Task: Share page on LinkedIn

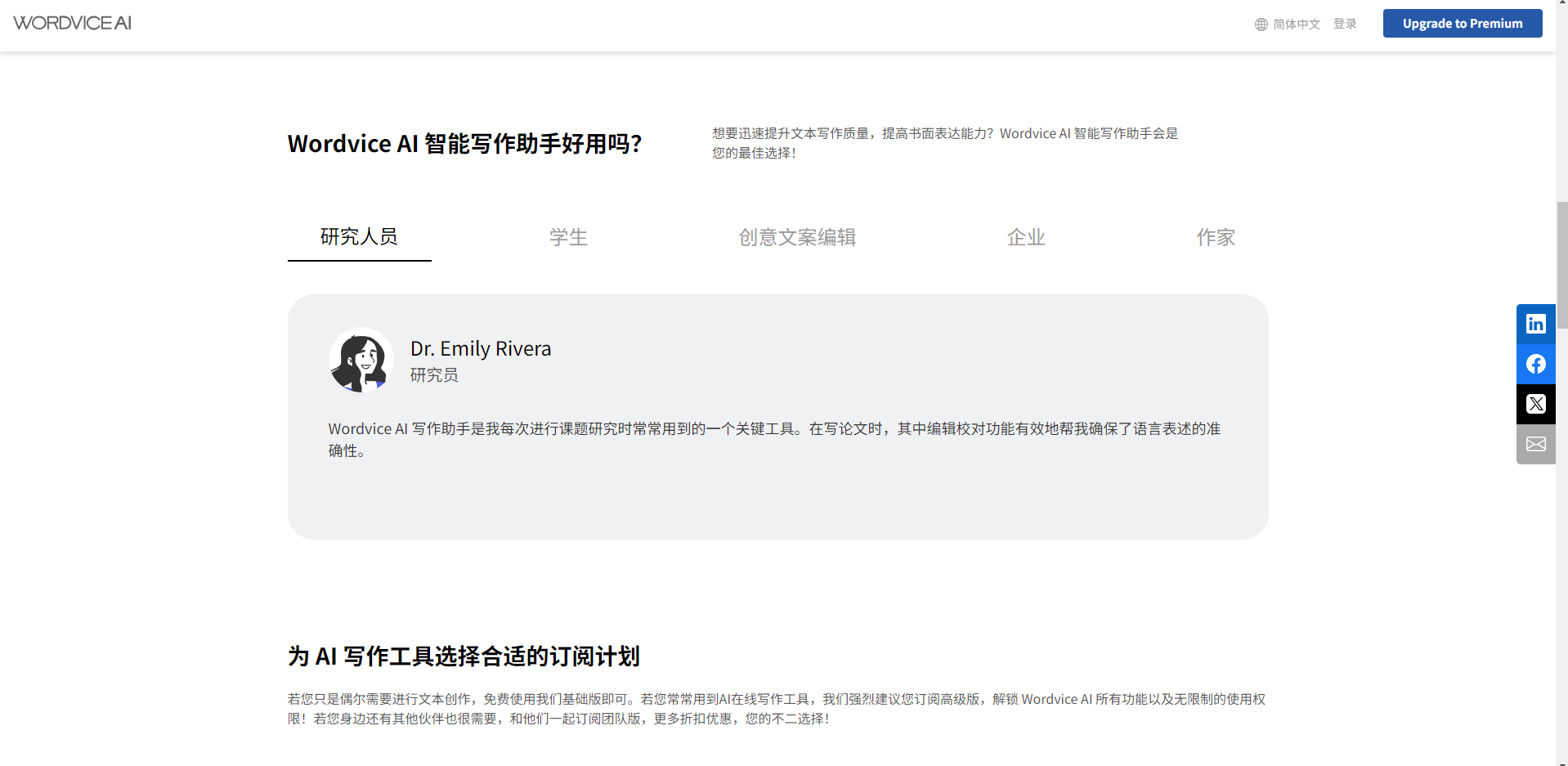Action: click(1535, 324)
